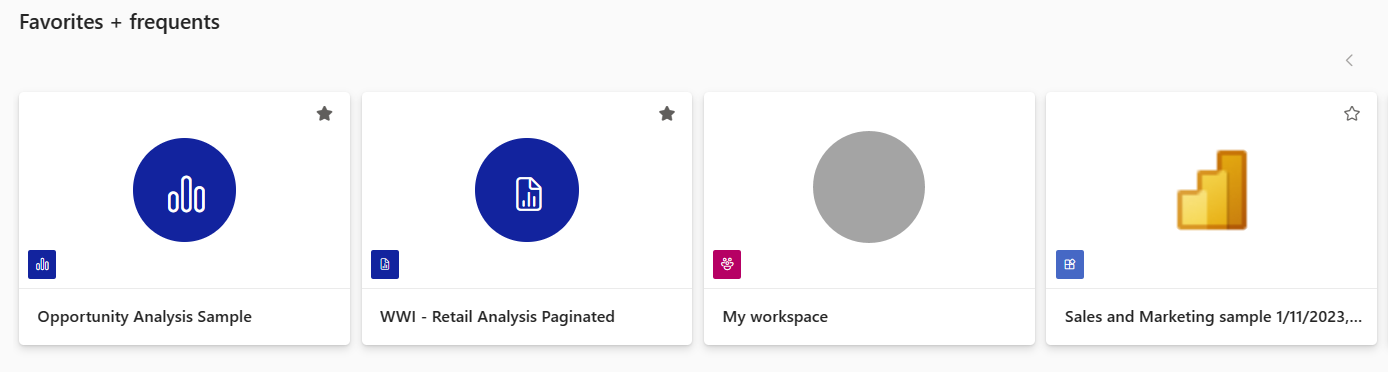Click the blue app badge icon

click(x=1070, y=264)
